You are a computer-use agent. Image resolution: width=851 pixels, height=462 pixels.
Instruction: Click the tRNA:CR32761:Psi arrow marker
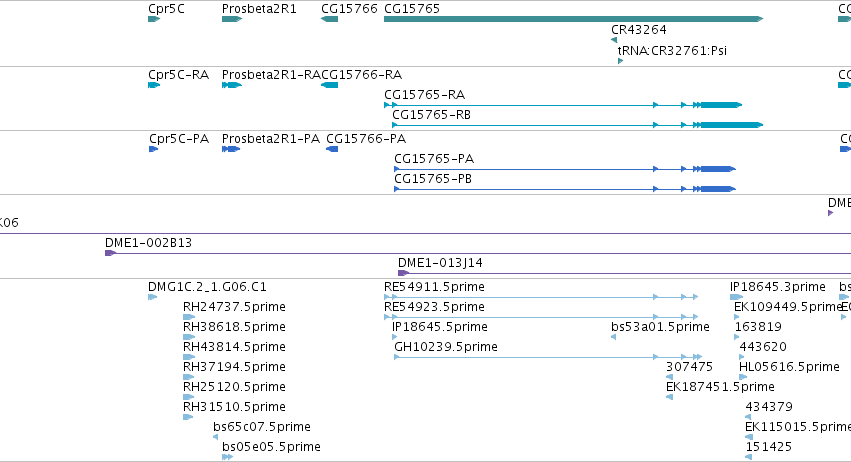pos(620,61)
